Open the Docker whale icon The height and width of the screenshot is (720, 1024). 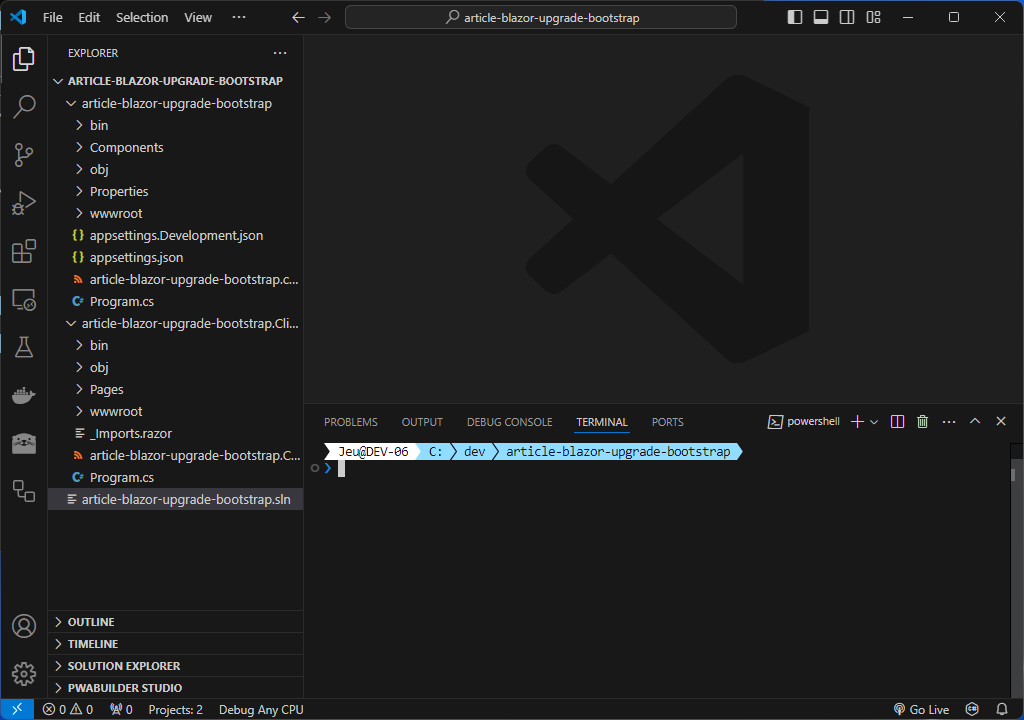point(24,395)
